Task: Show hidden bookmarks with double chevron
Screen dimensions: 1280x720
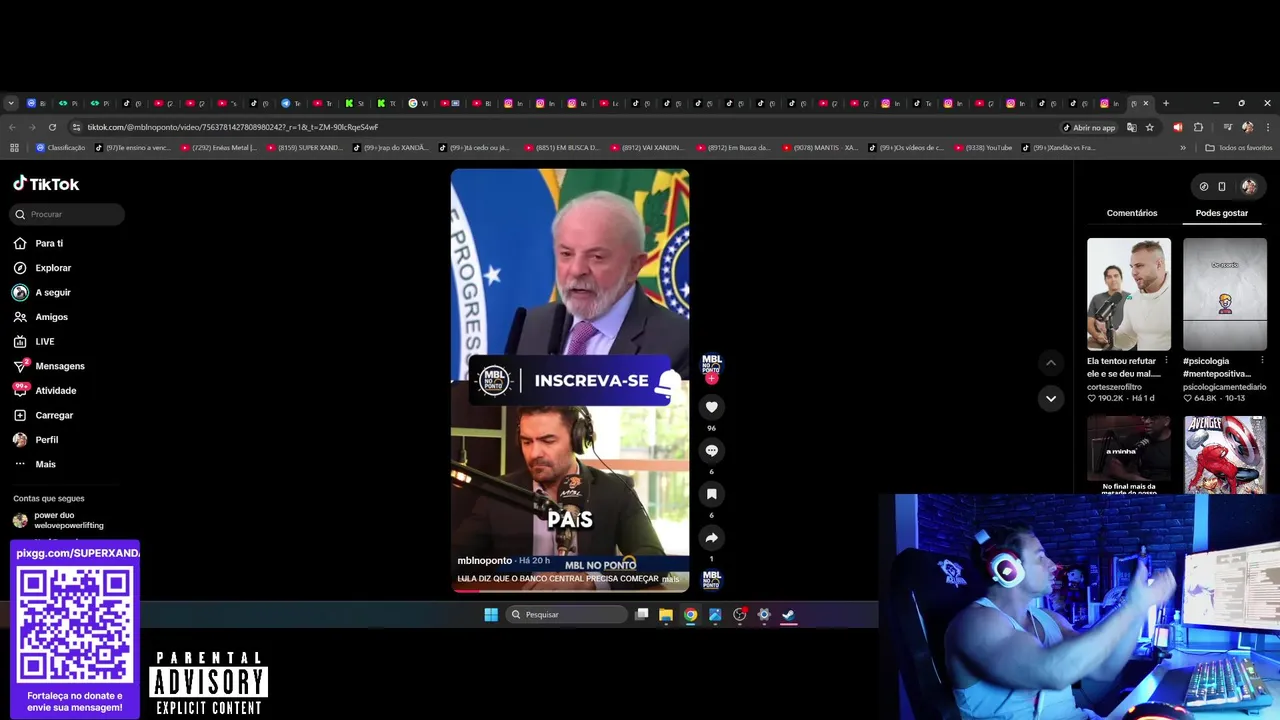Action: [1183, 148]
